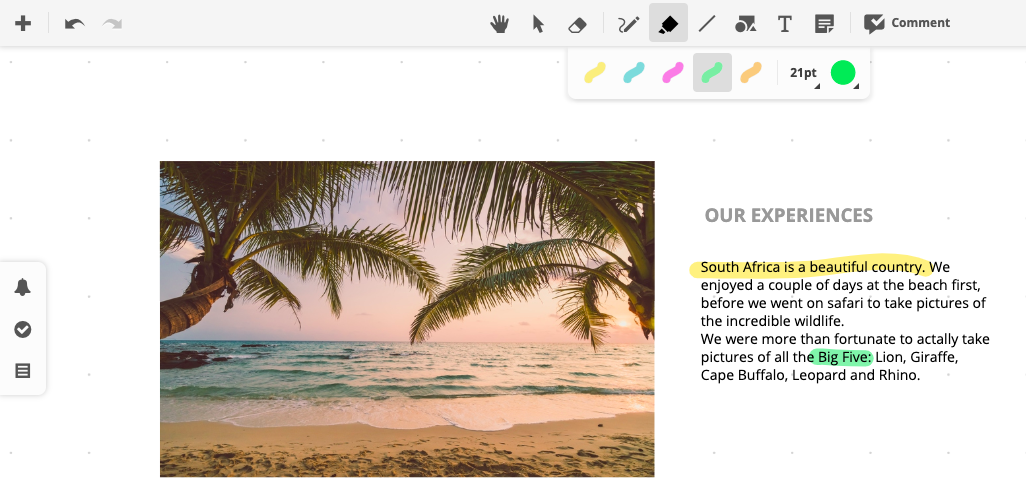This screenshot has width=1026, height=496.
Task: Click the yellow-highlighted South Africa sentence
Action: click(x=813, y=267)
